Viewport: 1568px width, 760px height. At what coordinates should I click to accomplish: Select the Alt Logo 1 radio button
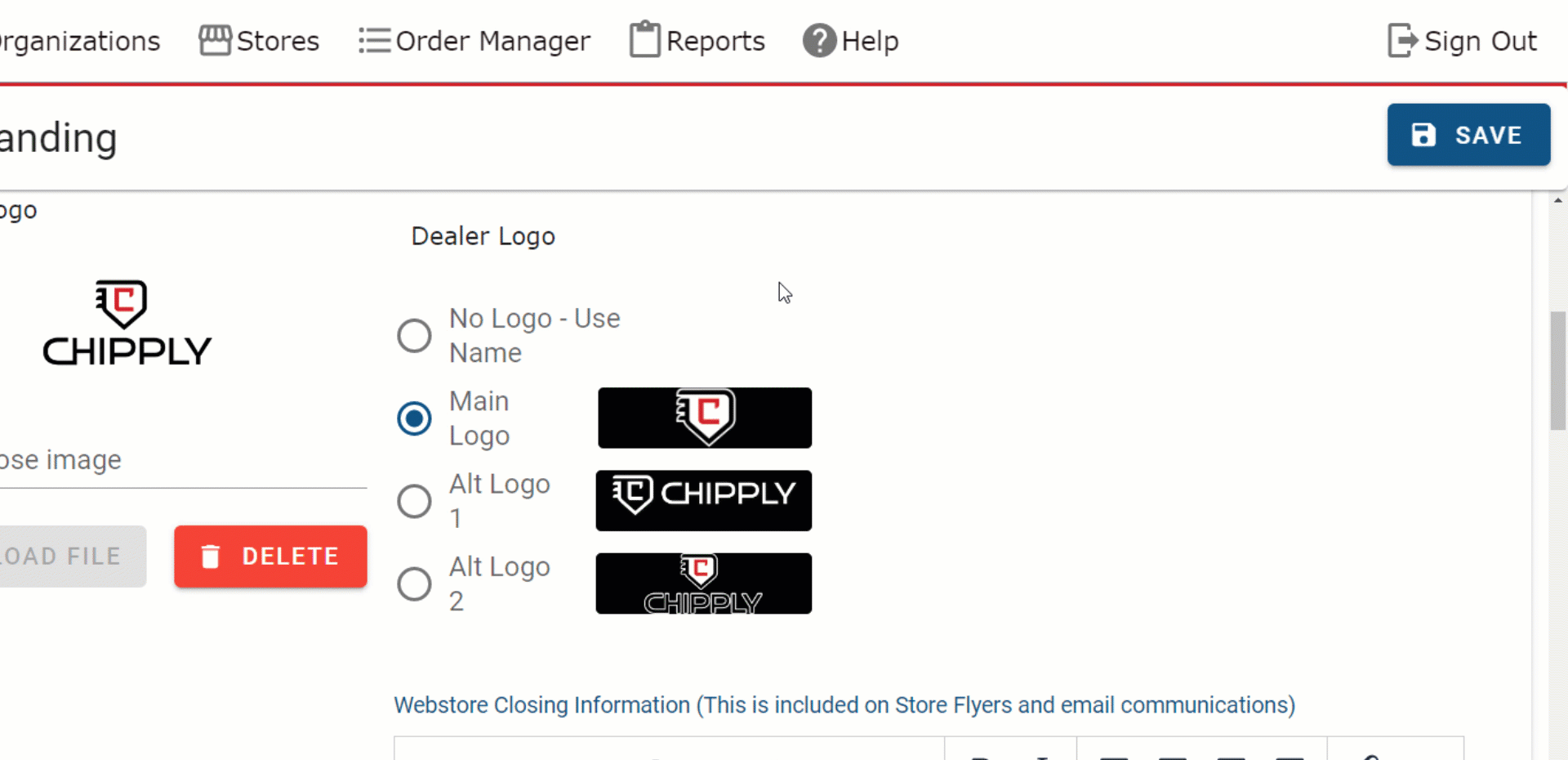[x=414, y=501]
